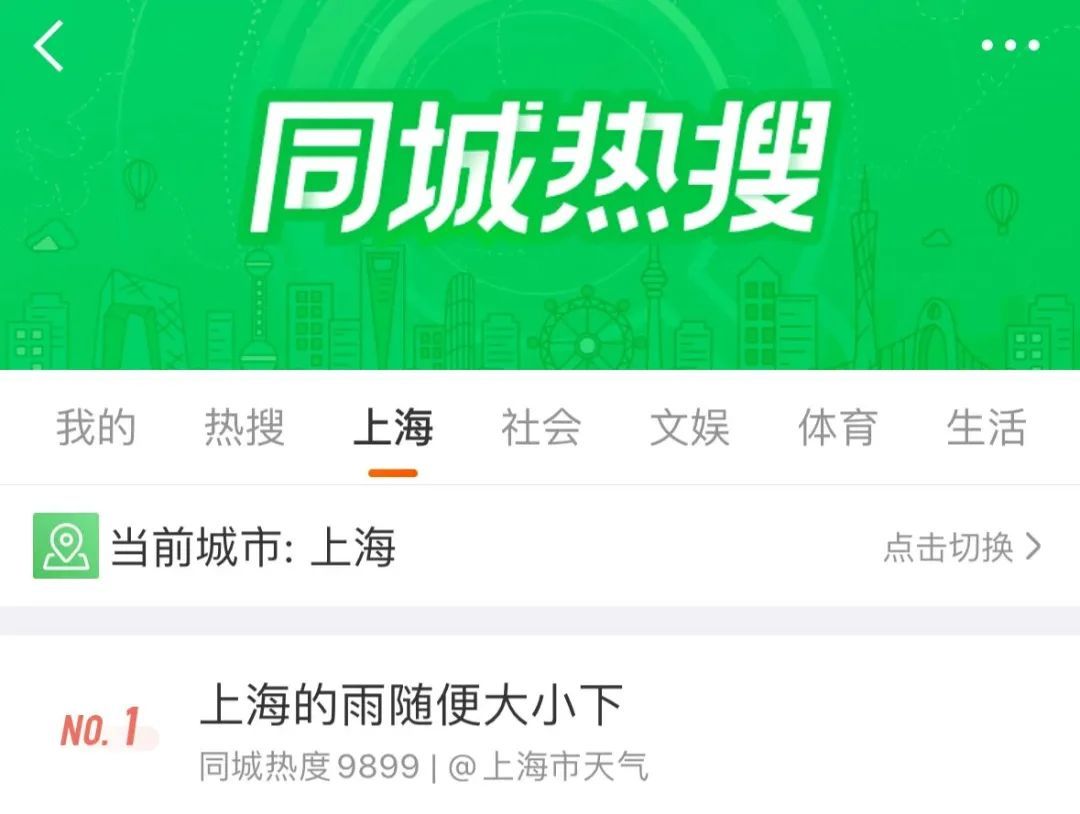Tap the back arrow icon
Image resolution: width=1080 pixels, height=814 pixels.
point(48,45)
